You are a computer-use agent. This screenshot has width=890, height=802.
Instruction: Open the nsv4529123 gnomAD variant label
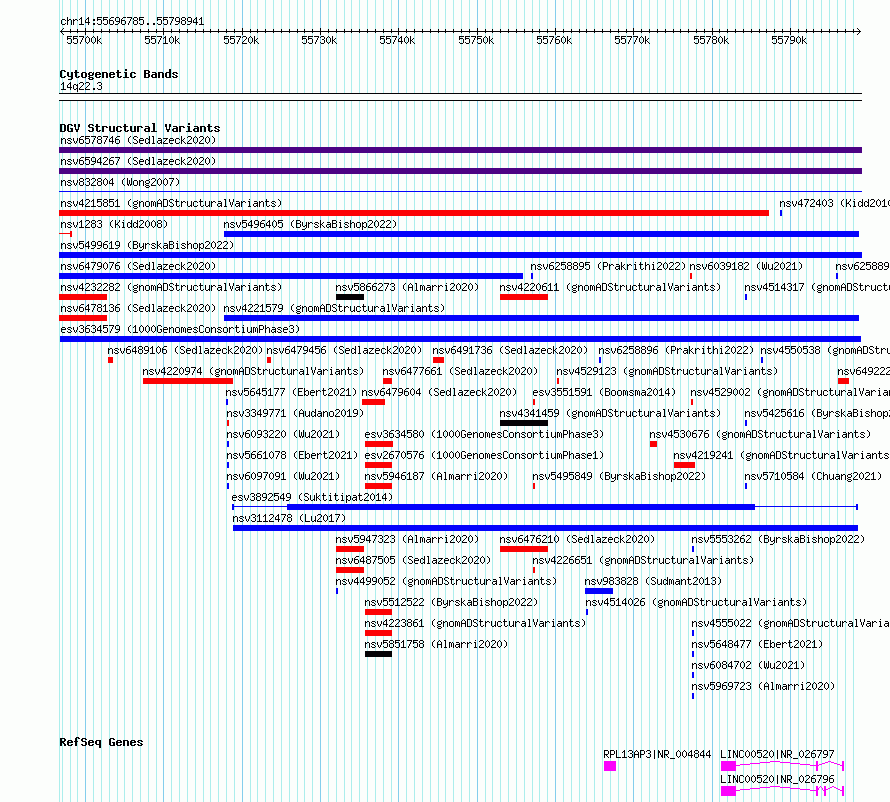(667, 371)
